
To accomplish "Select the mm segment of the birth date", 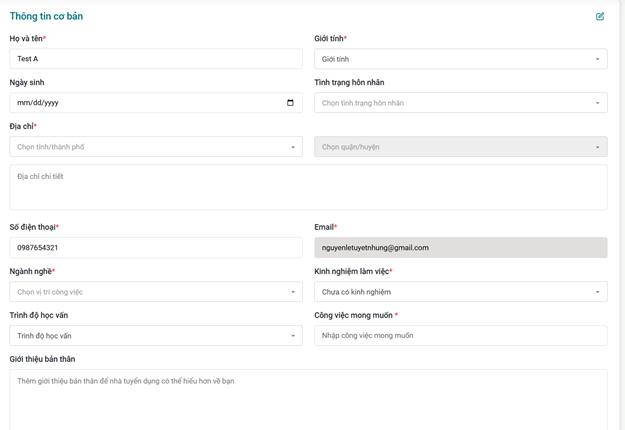I will pyautogui.click(x=23, y=103).
